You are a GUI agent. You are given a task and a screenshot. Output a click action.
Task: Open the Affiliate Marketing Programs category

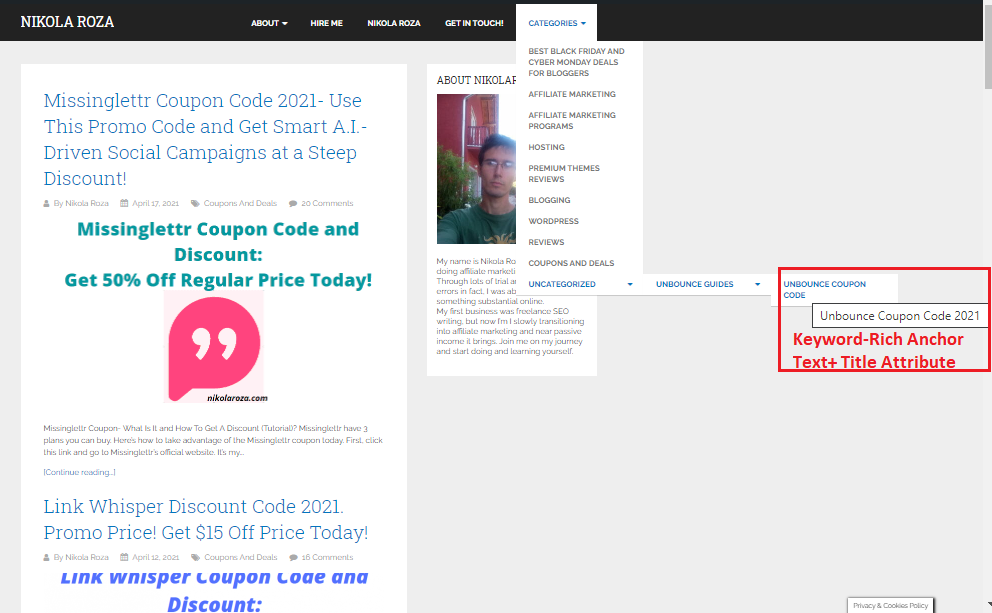[x=572, y=121]
